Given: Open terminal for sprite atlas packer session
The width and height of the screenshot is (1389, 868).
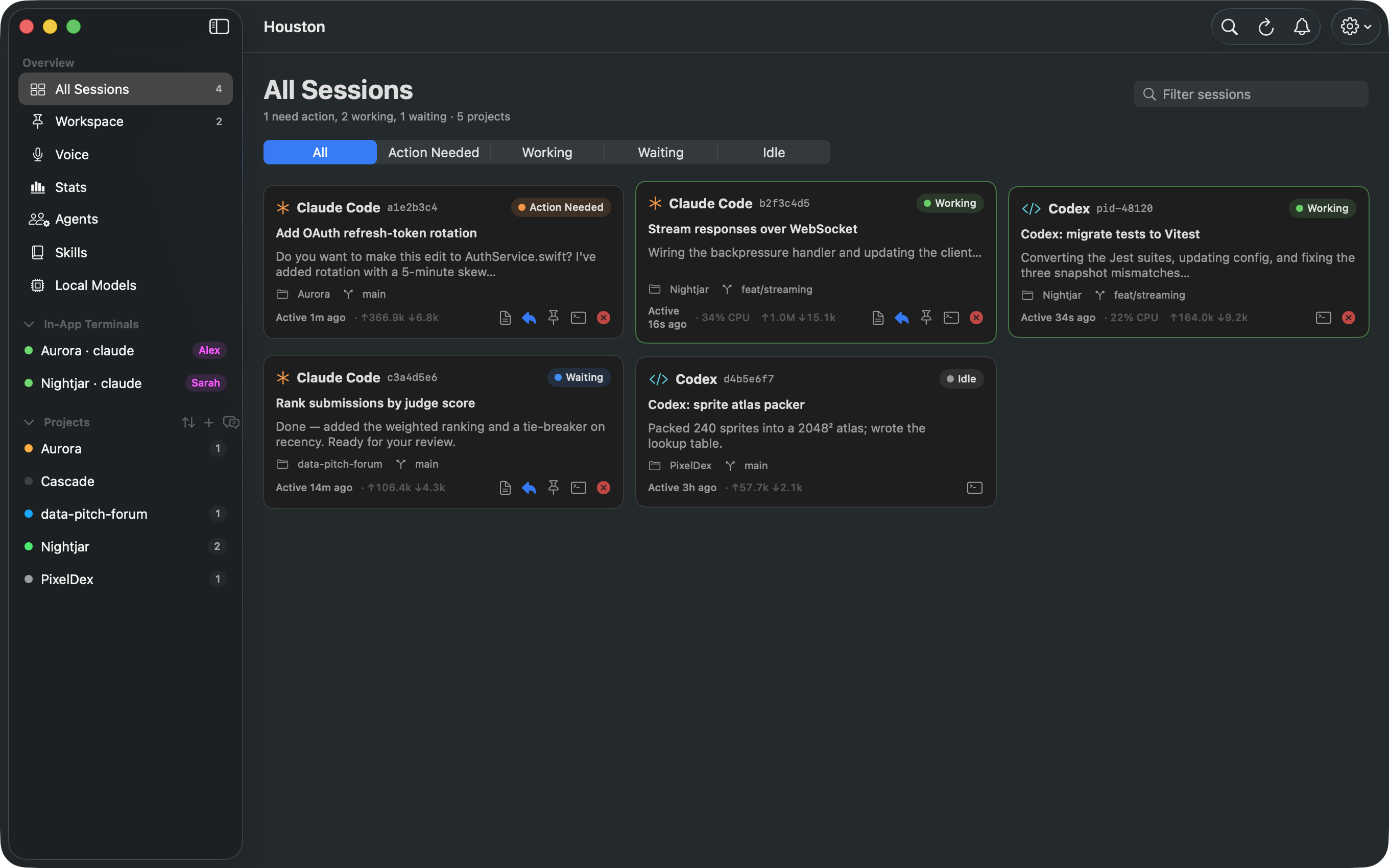Looking at the screenshot, I should [974, 488].
